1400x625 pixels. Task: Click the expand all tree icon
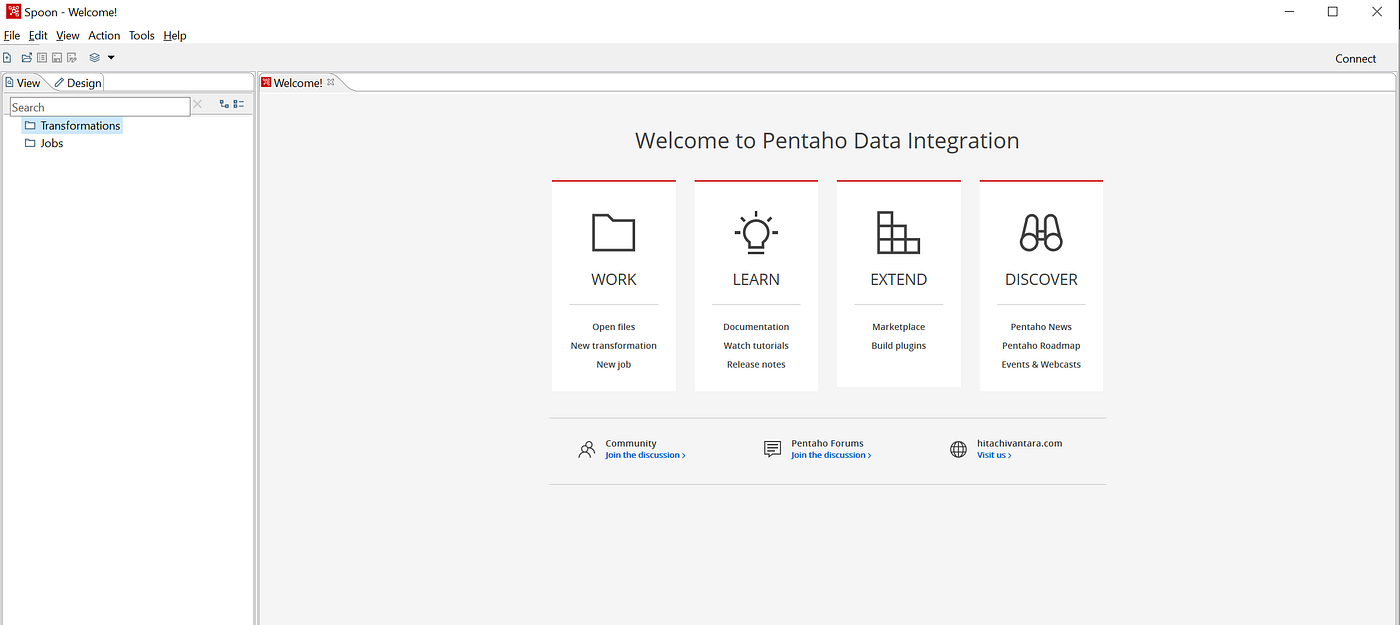pyautogui.click(x=224, y=104)
